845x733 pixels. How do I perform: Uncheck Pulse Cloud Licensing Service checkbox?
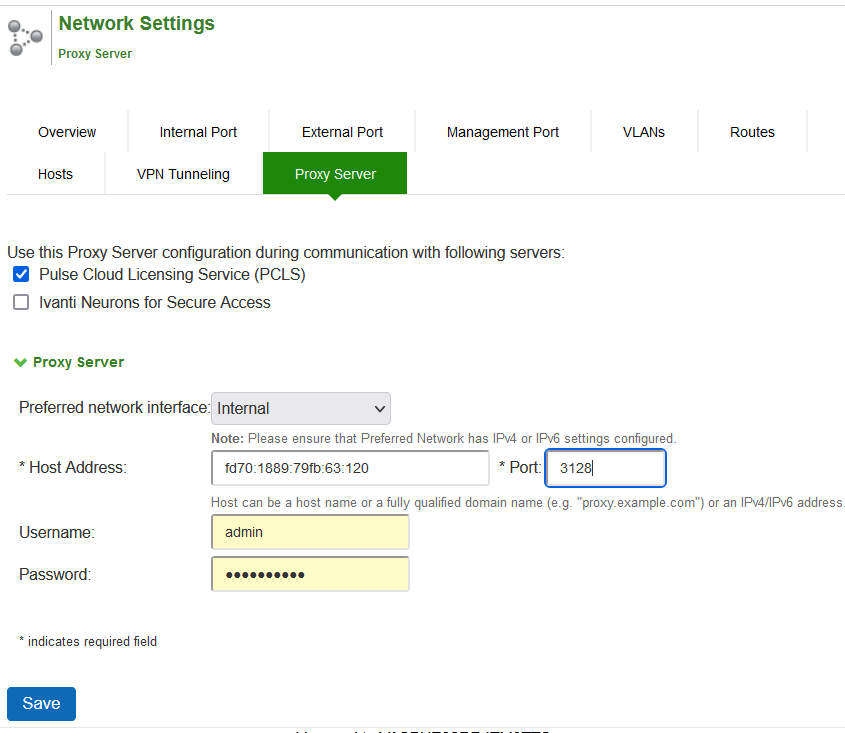21,274
